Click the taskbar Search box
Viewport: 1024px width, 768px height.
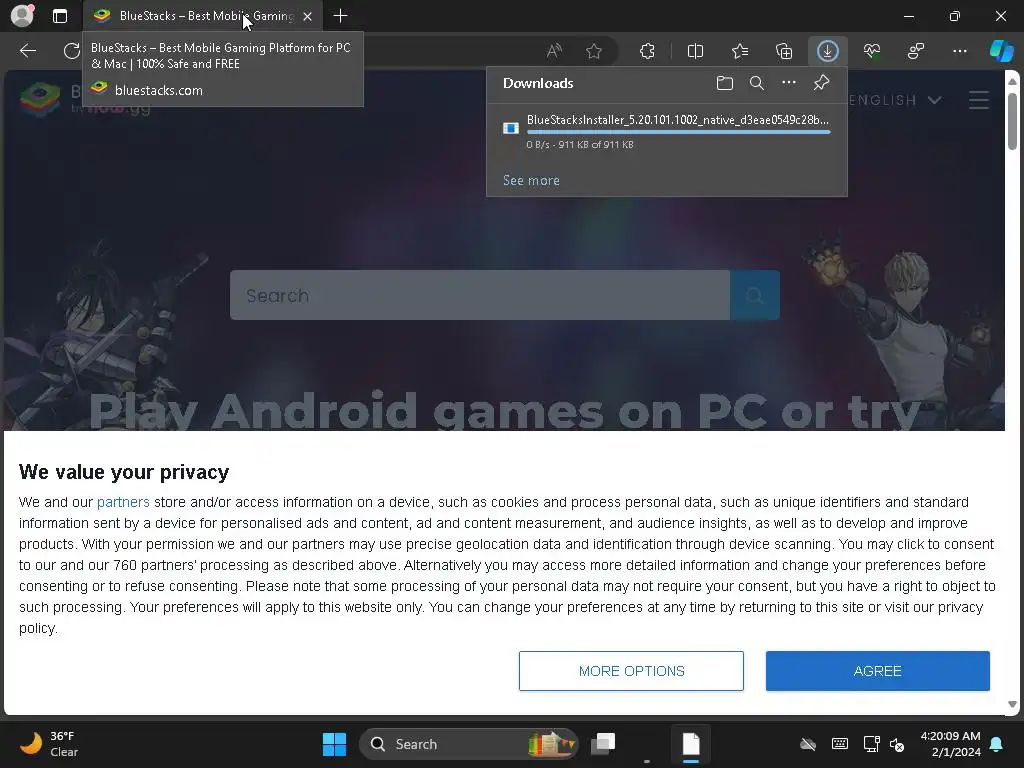pyautogui.click(x=469, y=744)
